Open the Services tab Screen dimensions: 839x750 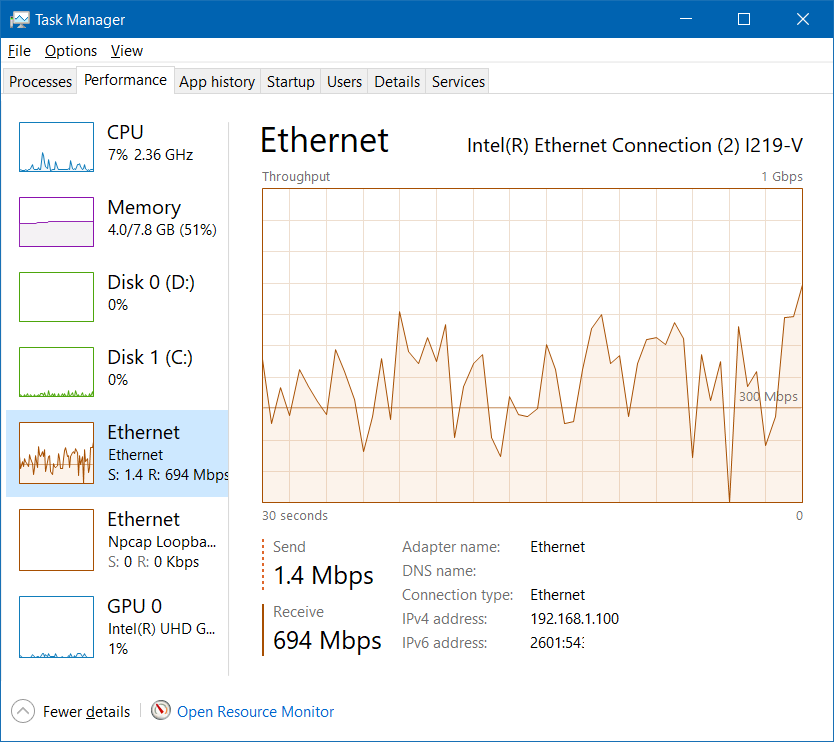pos(458,81)
